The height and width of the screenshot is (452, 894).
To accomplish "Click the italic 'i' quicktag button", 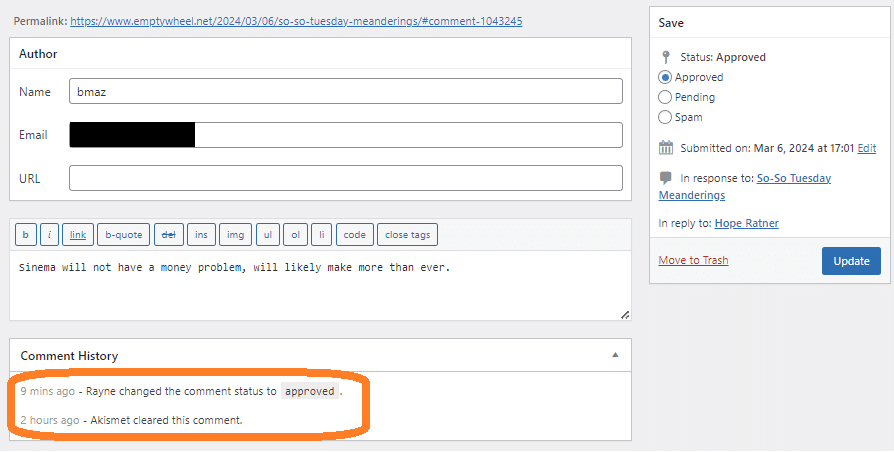I will [49, 235].
